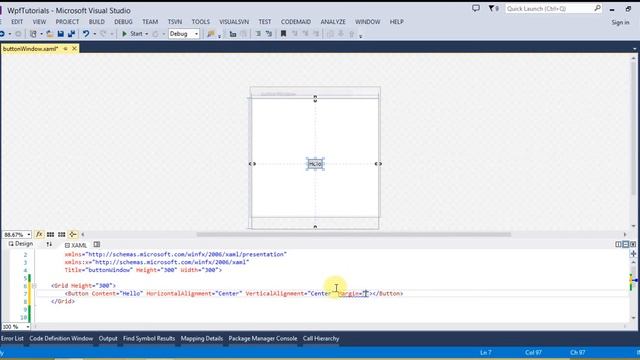Open the PROJECT menu
This screenshot has height=360, width=640.
(67, 22)
